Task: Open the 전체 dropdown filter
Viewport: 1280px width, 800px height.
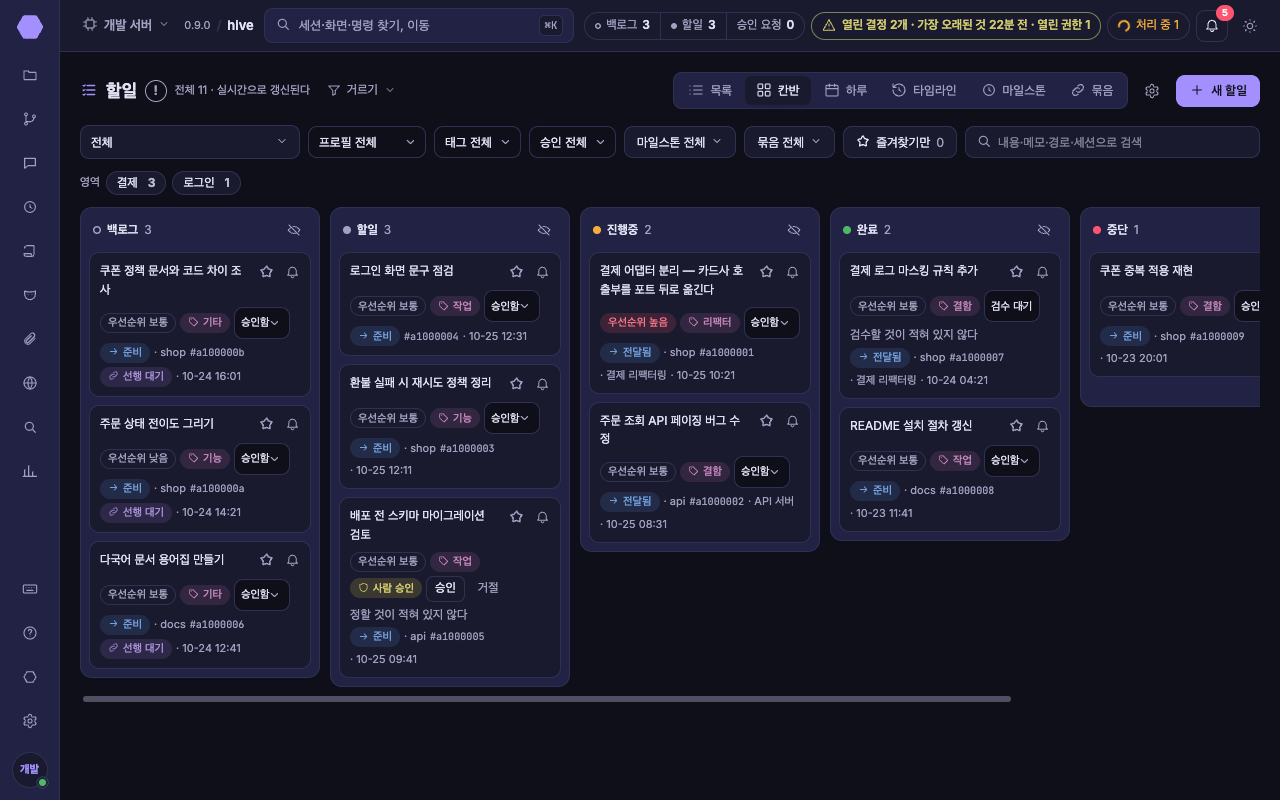Action: click(190, 142)
